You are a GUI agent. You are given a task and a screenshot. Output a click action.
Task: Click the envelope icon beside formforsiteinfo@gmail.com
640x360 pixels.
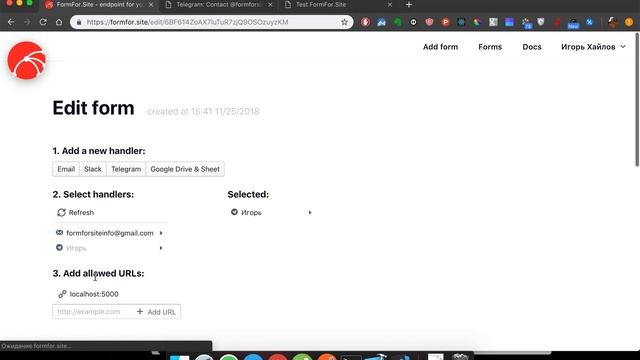[x=59, y=233]
